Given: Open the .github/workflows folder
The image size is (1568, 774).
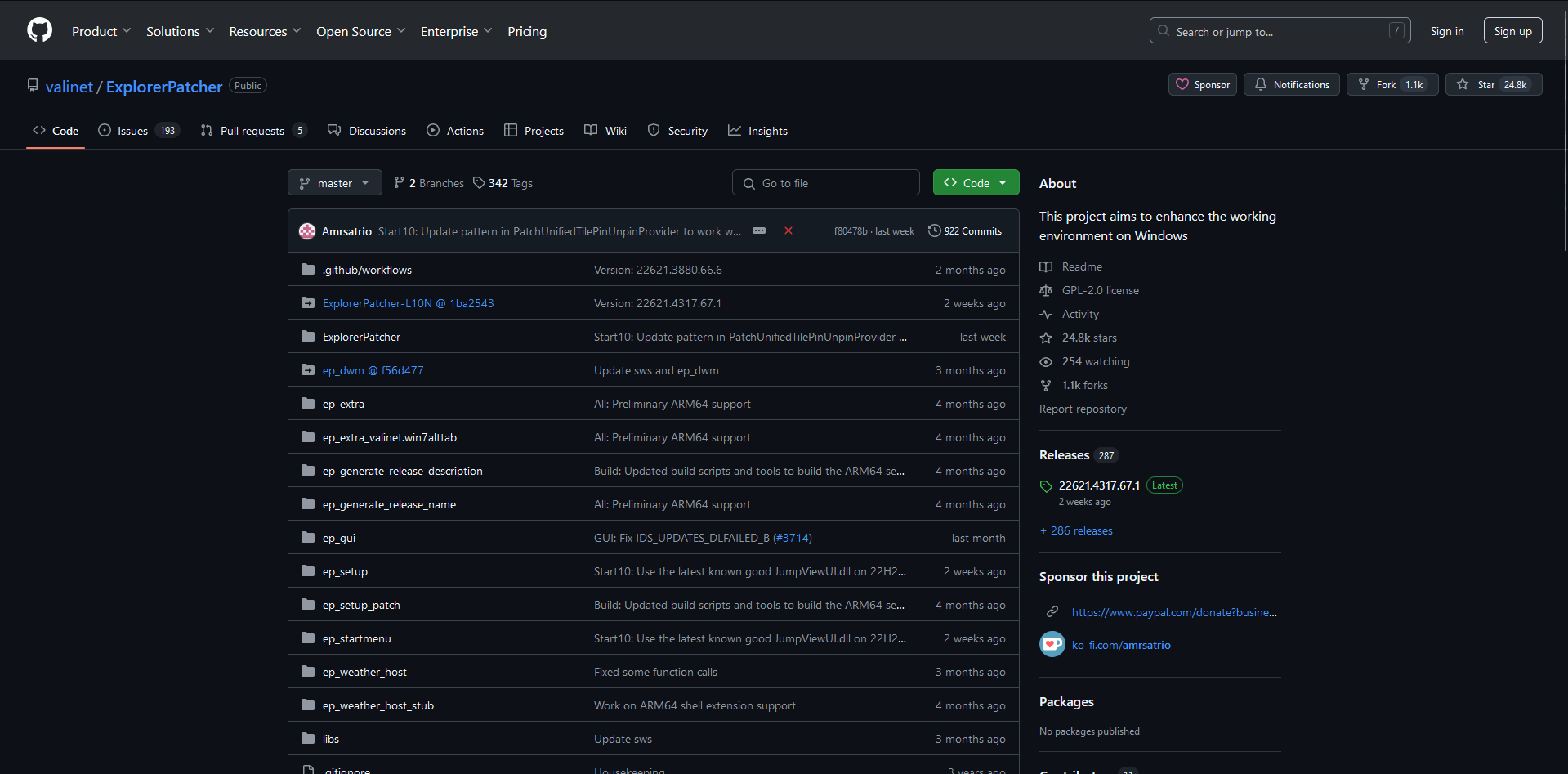Looking at the screenshot, I should pos(367,270).
